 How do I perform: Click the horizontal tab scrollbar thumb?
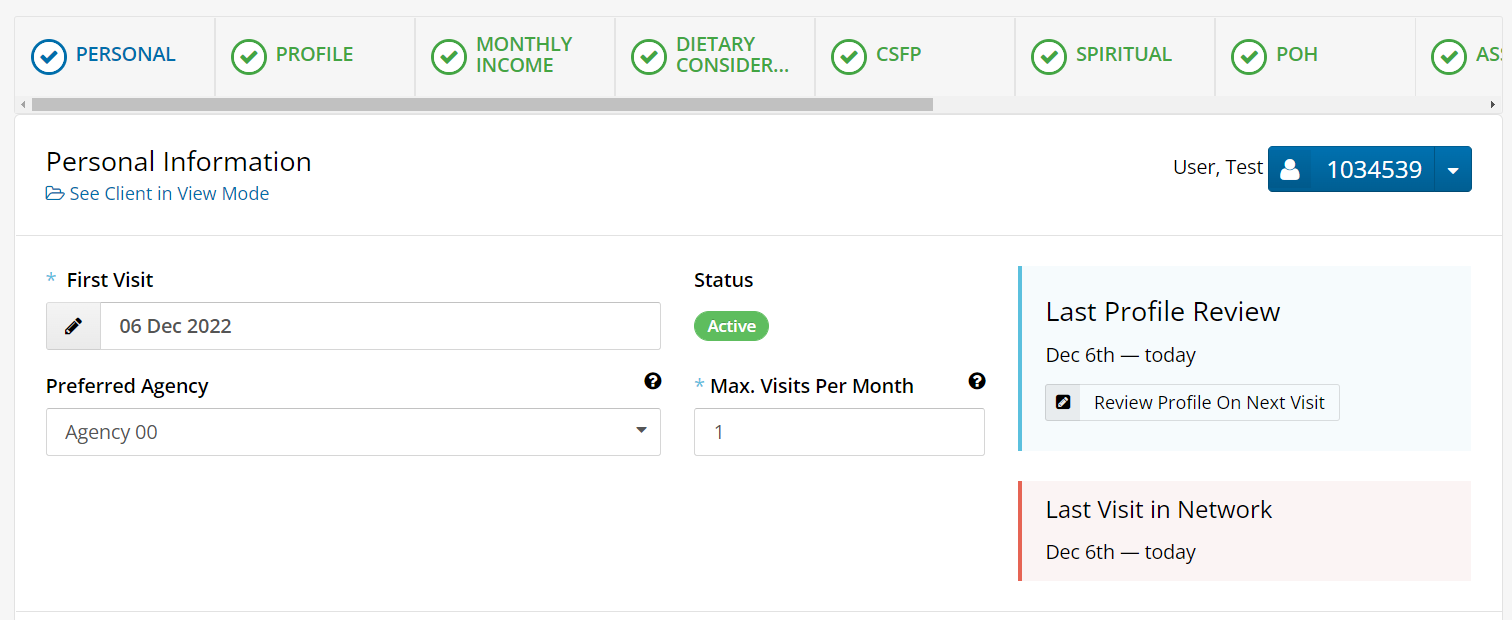click(x=482, y=104)
